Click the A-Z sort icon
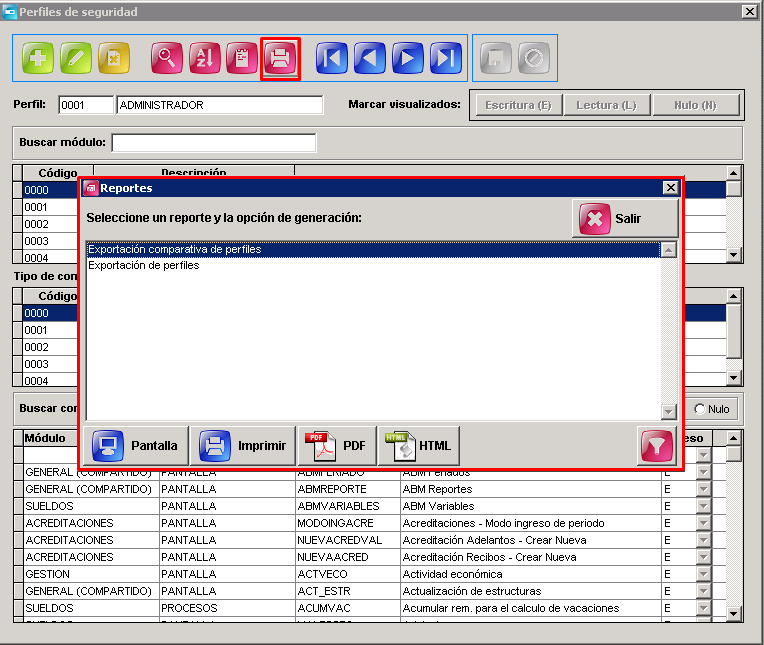764x645 pixels. 205,58
